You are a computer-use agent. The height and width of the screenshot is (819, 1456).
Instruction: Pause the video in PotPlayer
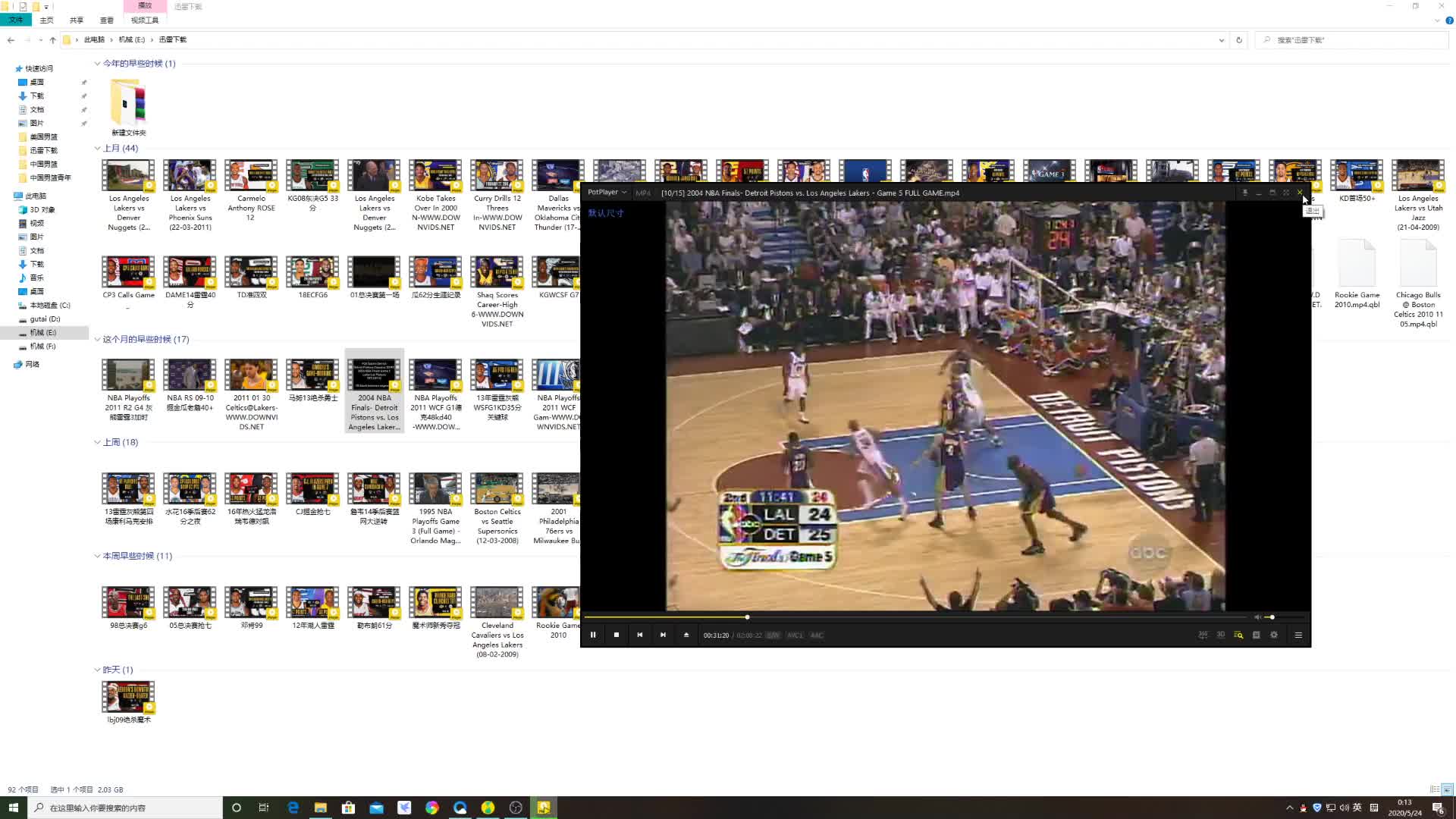(x=593, y=635)
